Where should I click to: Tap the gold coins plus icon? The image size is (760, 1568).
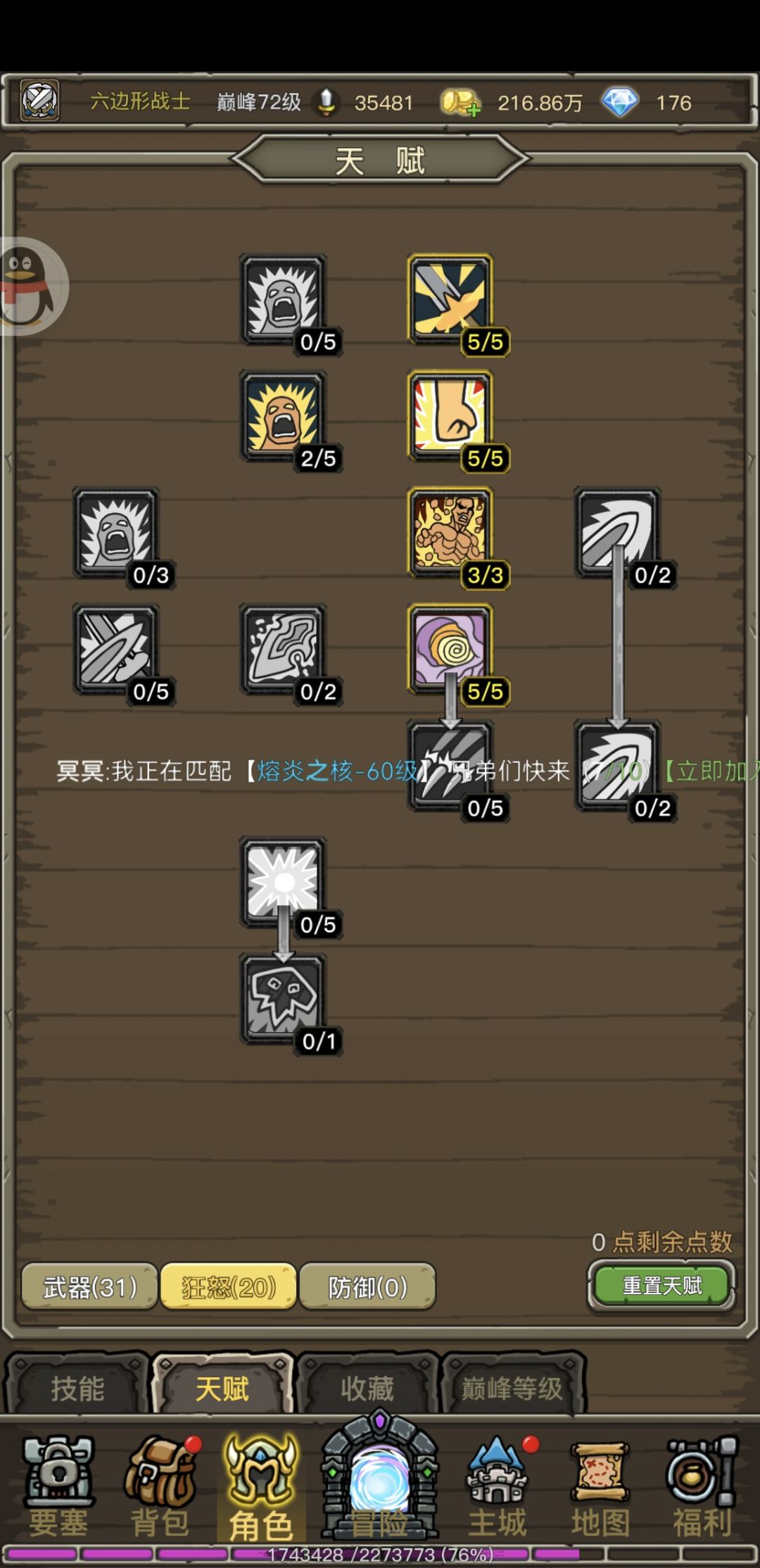pos(461,103)
